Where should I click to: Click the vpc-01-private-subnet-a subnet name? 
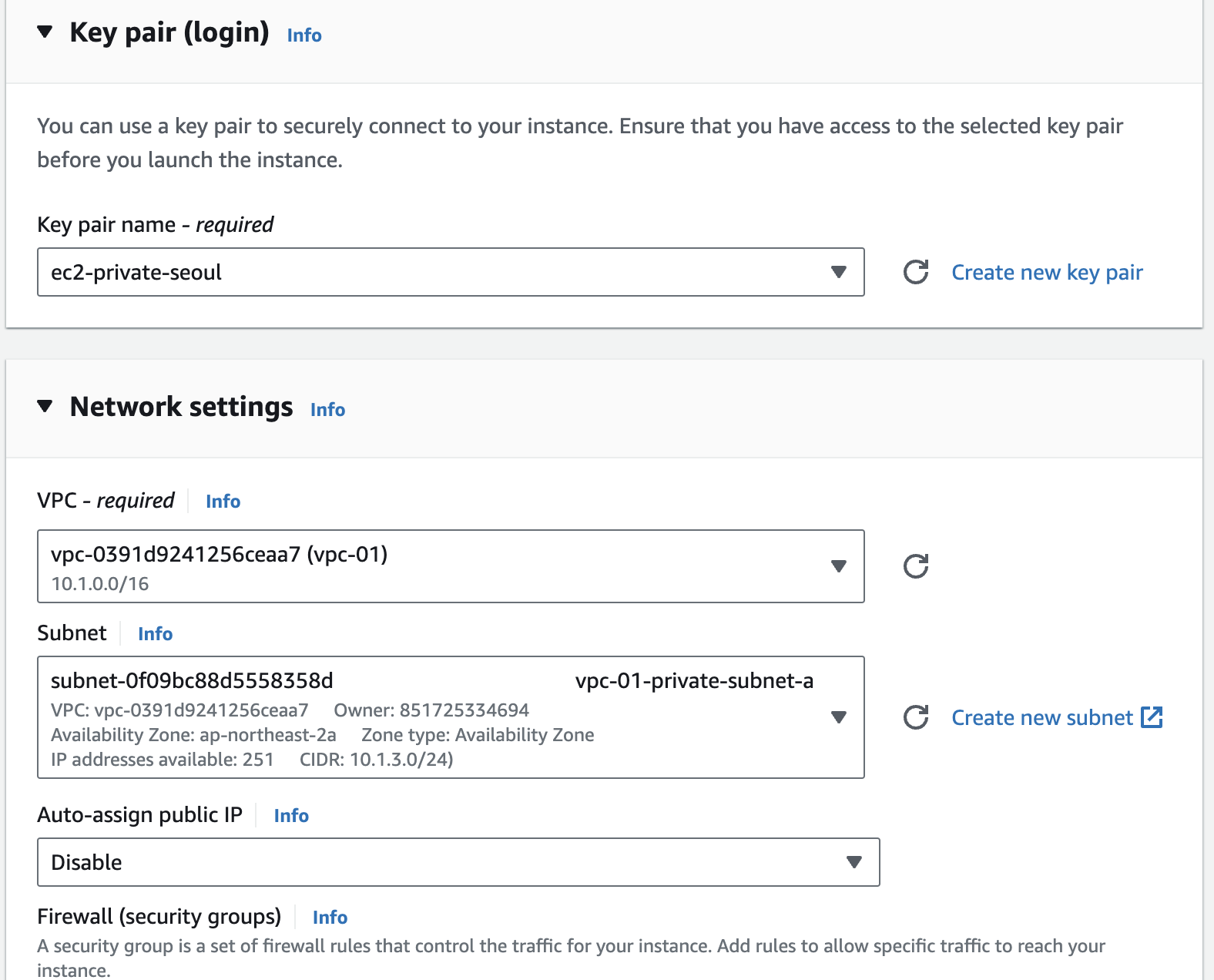[694, 681]
